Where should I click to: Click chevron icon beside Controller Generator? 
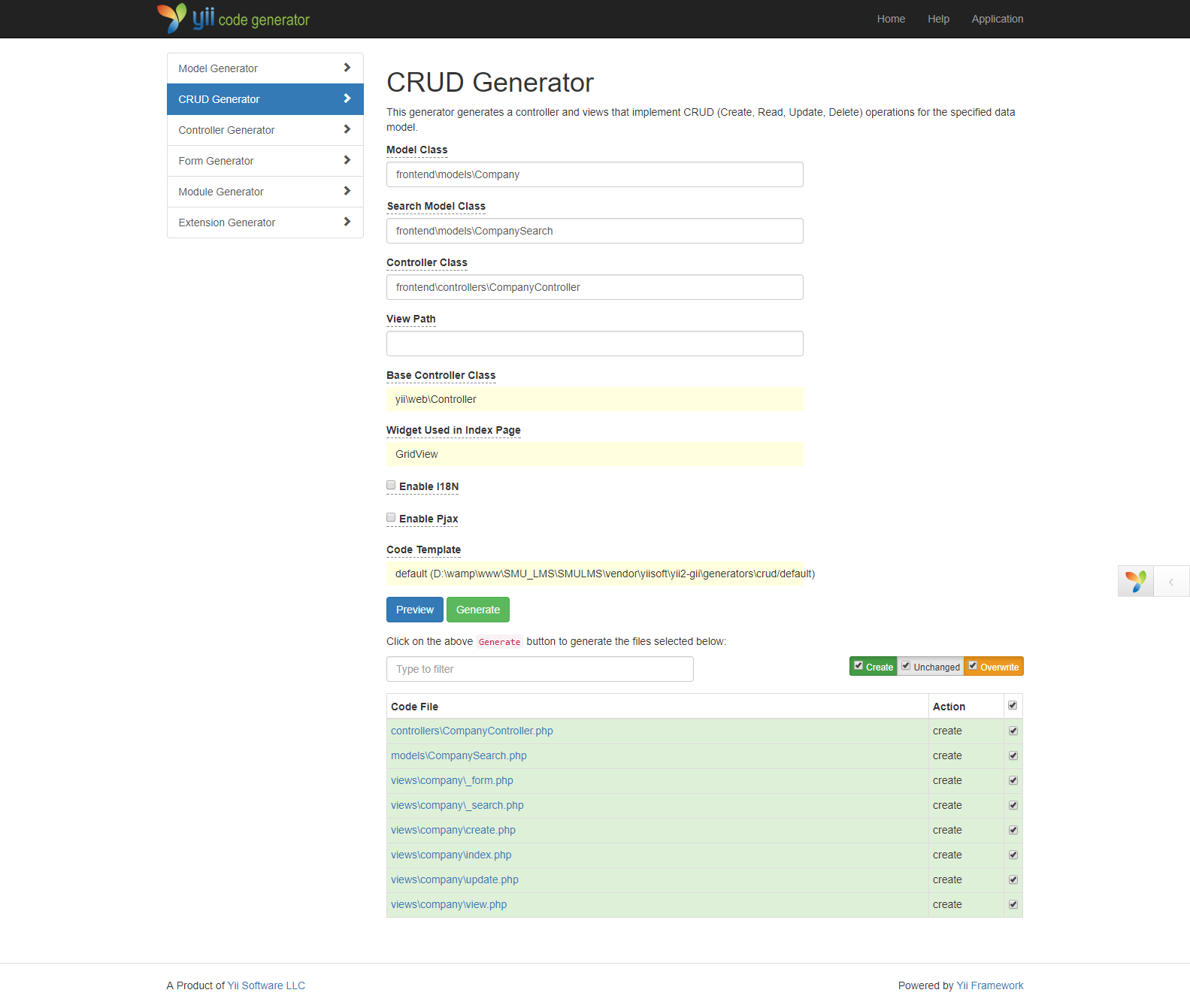click(x=347, y=129)
